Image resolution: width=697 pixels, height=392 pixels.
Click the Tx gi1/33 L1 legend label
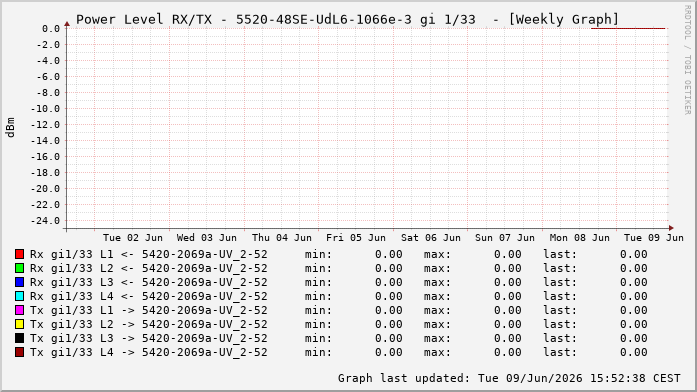click(x=148, y=310)
